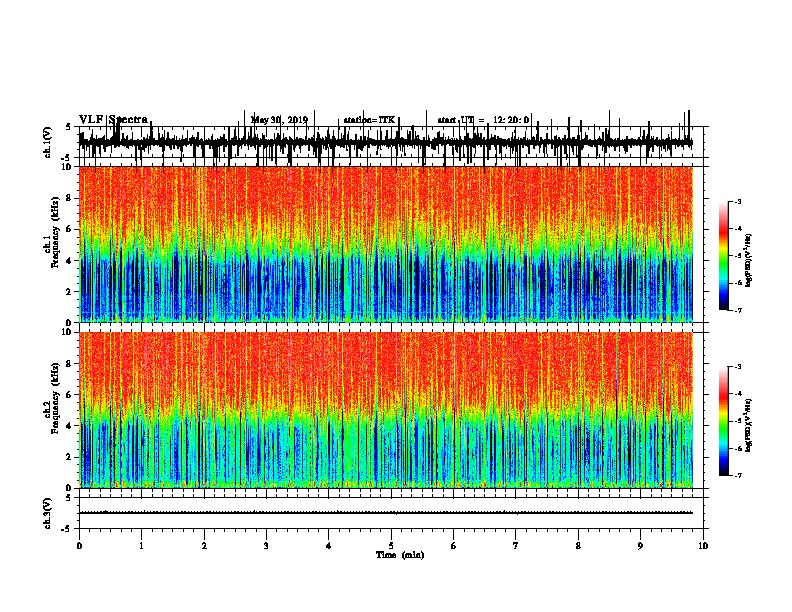The height and width of the screenshot is (612, 792).
Task: Click the ch.2 spectrogram panel
Action: click(386, 410)
